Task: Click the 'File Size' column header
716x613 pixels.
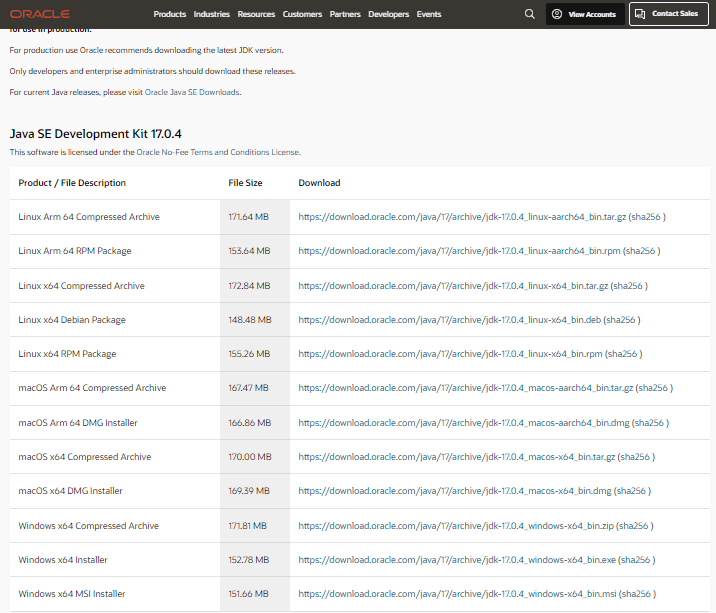Action: coord(245,183)
